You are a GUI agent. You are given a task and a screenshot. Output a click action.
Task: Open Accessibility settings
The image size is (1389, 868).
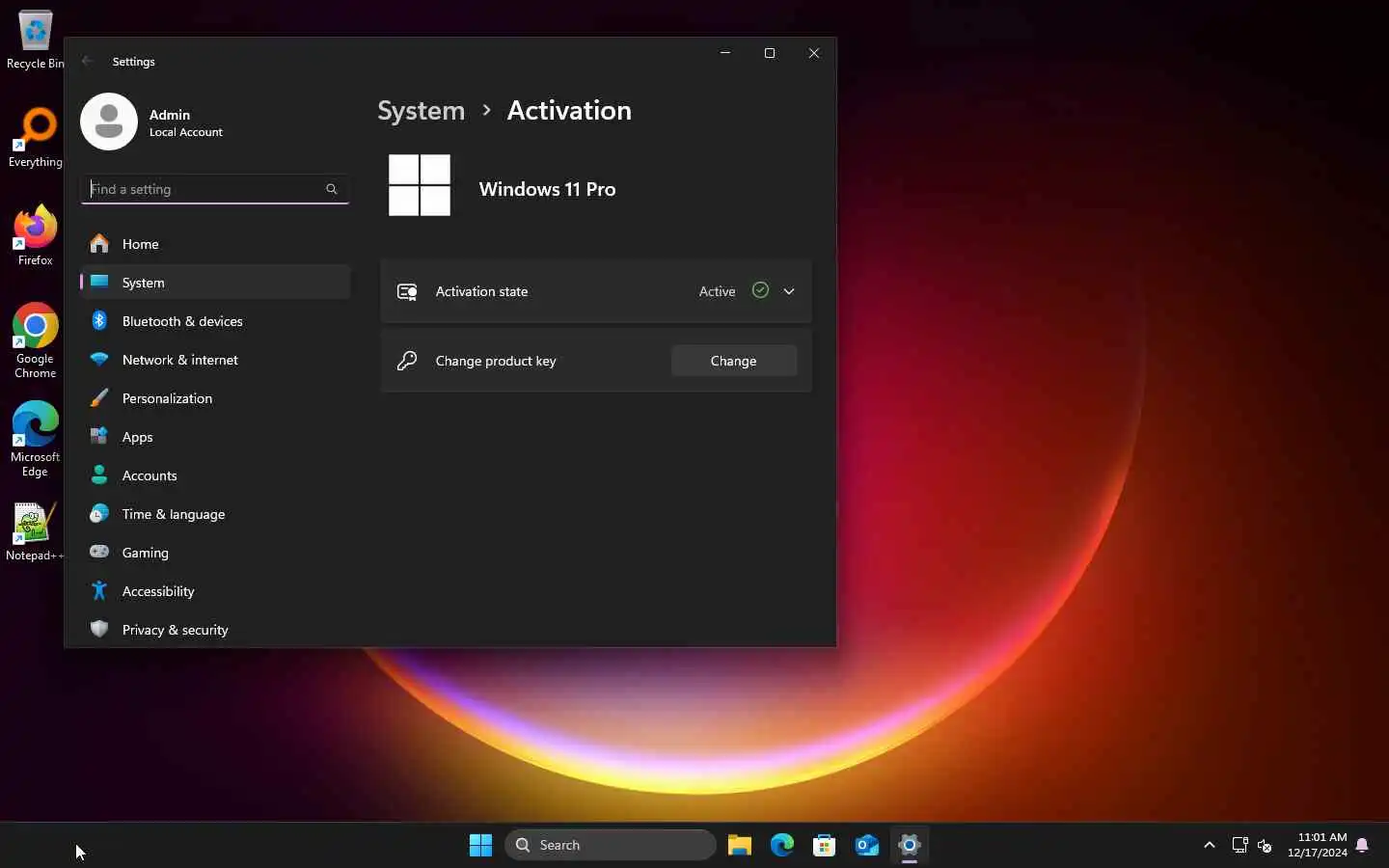pyautogui.click(x=215, y=591)
